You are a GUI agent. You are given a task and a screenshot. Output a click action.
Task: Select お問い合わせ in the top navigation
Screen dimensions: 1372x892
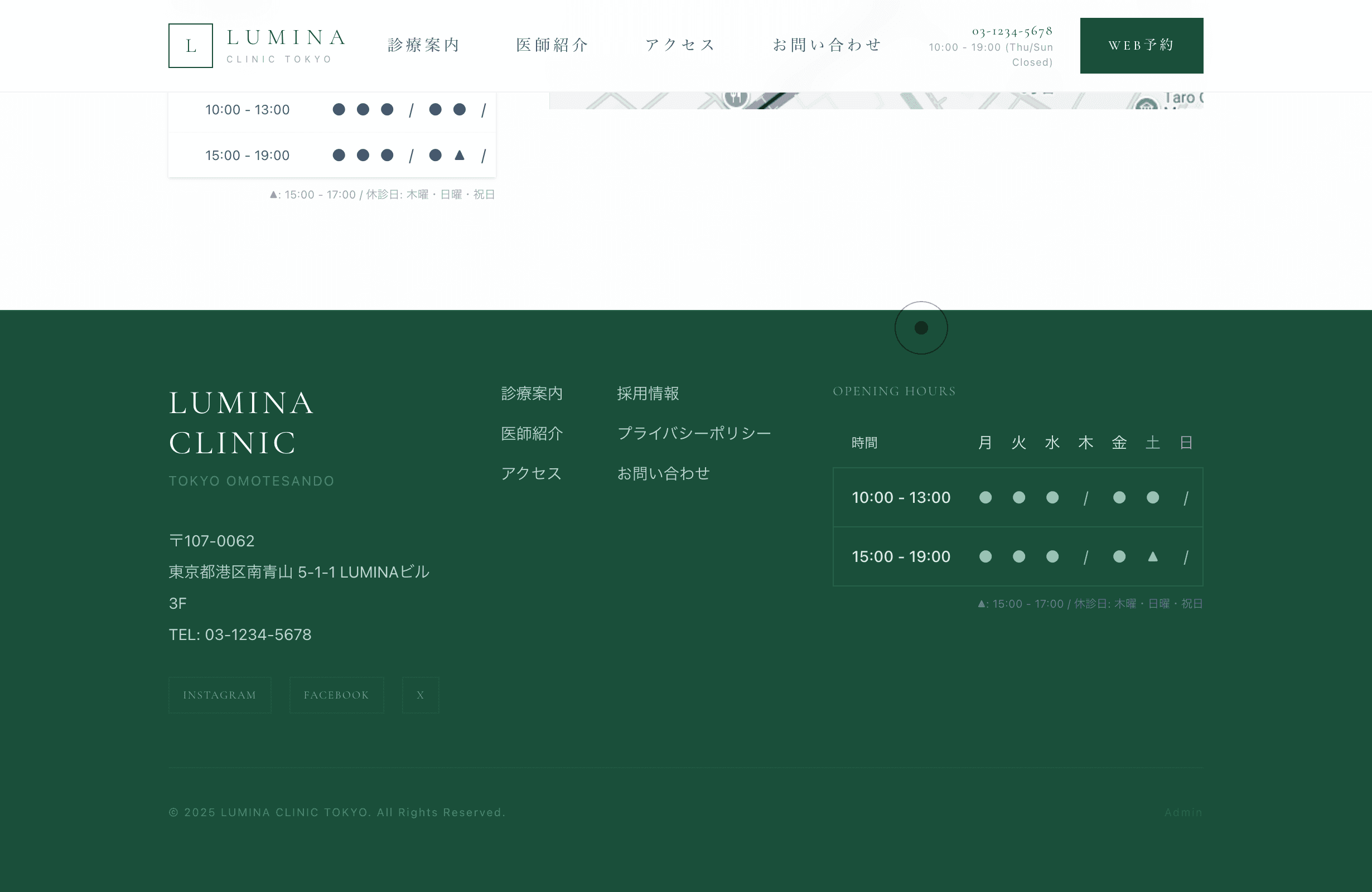(827, 45)
